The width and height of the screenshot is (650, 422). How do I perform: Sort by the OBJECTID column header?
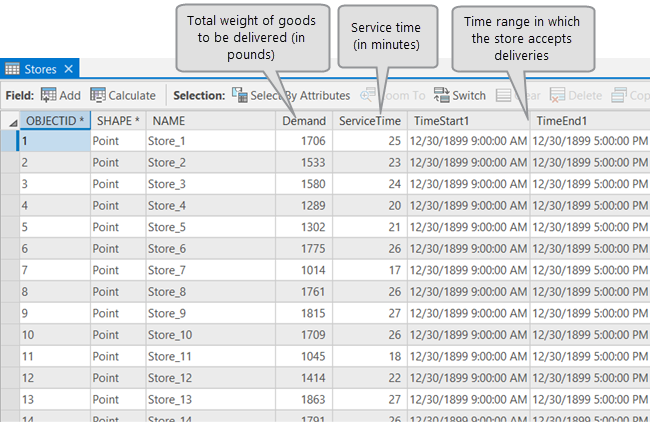tap(55, 120)
